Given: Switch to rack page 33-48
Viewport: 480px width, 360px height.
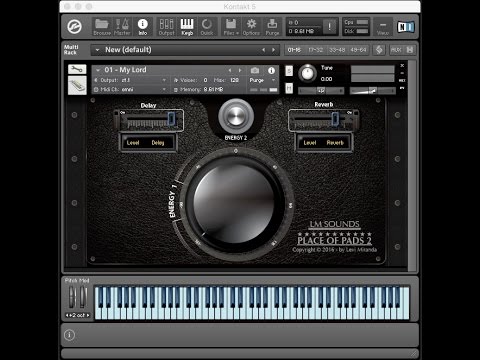Looking at the screenshot, I should click(x=337, y=50).
